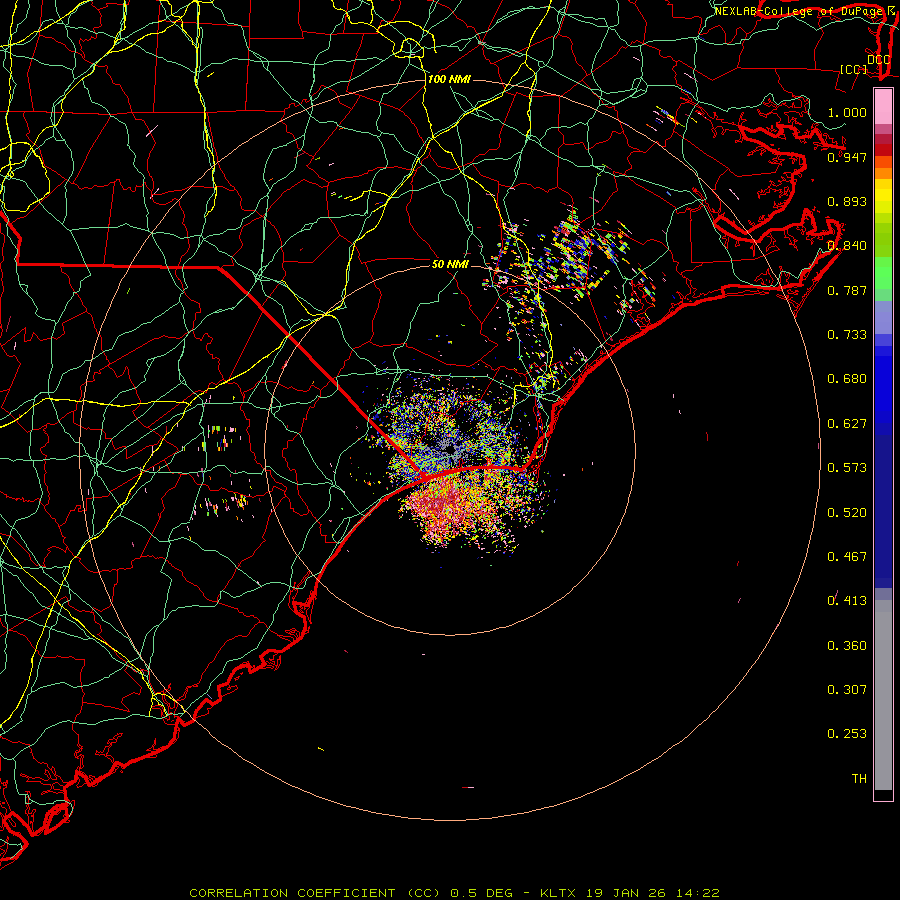
Task: Select the 0.627 color scale value
Action: pos(847,424)
